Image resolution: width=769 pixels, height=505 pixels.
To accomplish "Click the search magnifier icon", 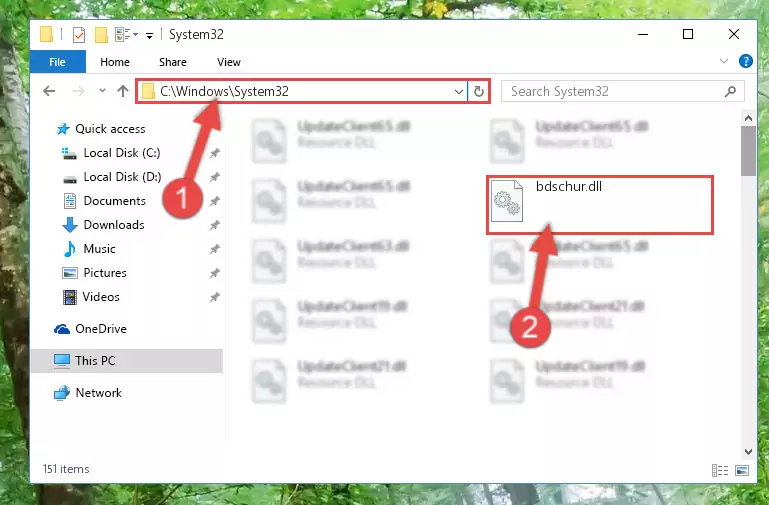I will [x=730, y=92].
